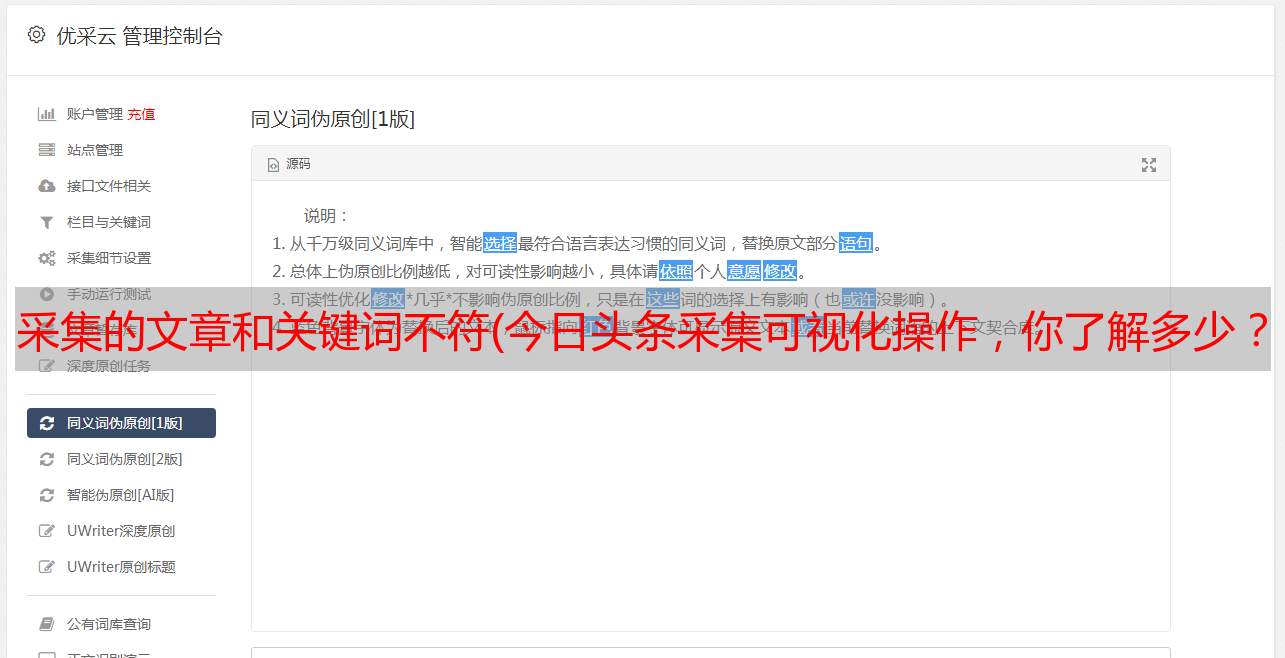Click highlighted word 依照 in editor
The image size is (1285, 658).
point(676,271)
